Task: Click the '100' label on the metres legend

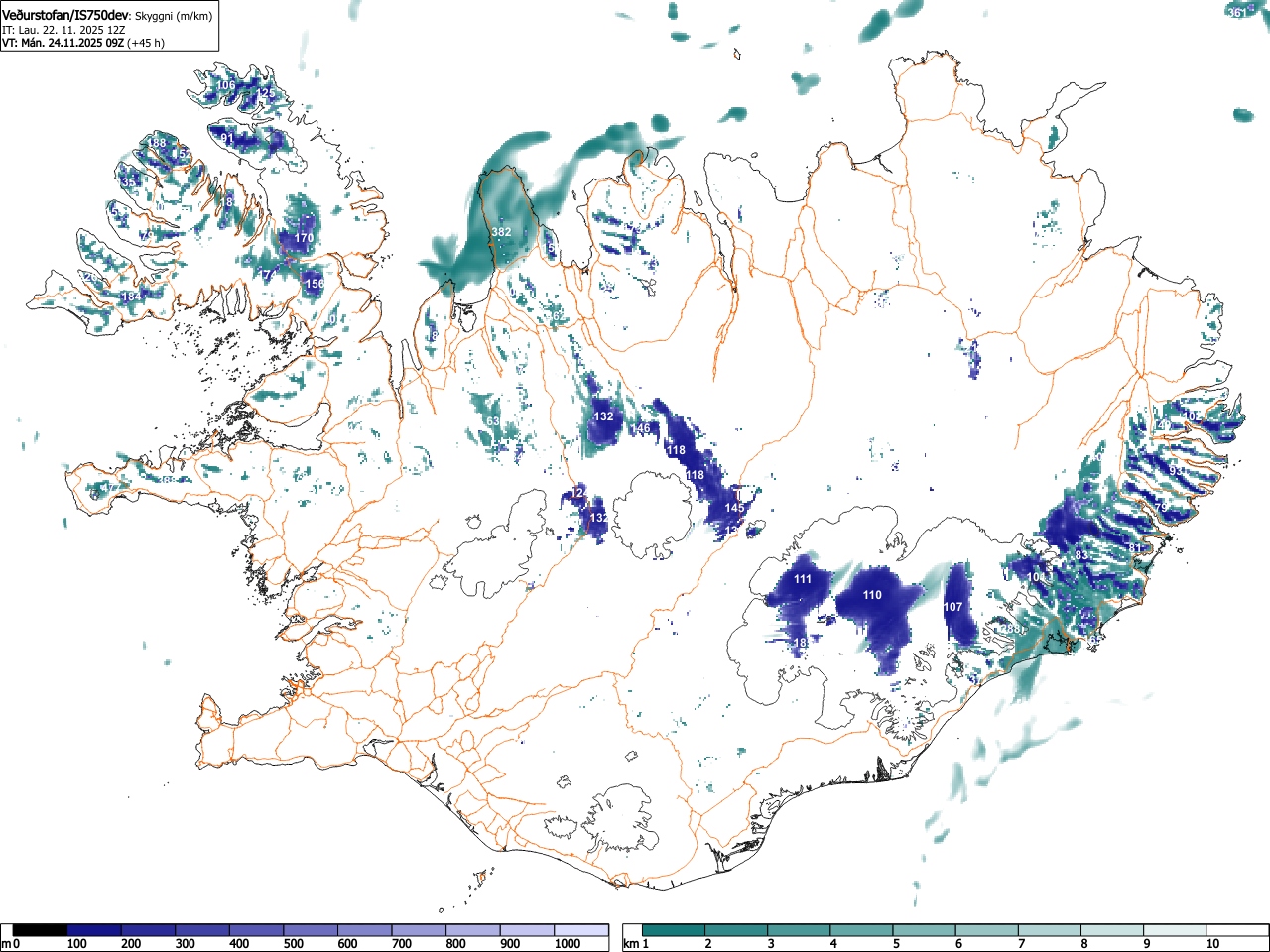Action: pos(77,944)
